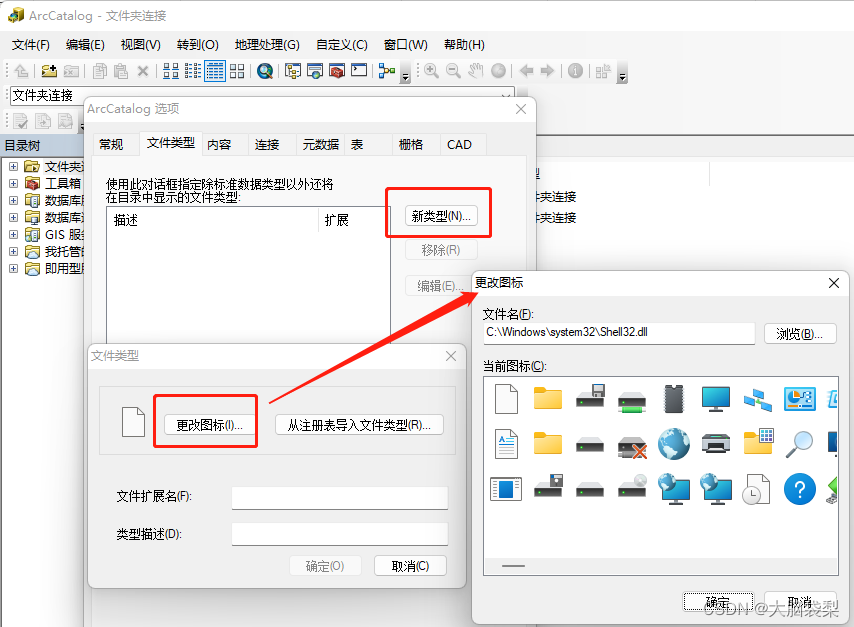
Task: Open the Catalog Tree window icon
Action: coord(293,71)
